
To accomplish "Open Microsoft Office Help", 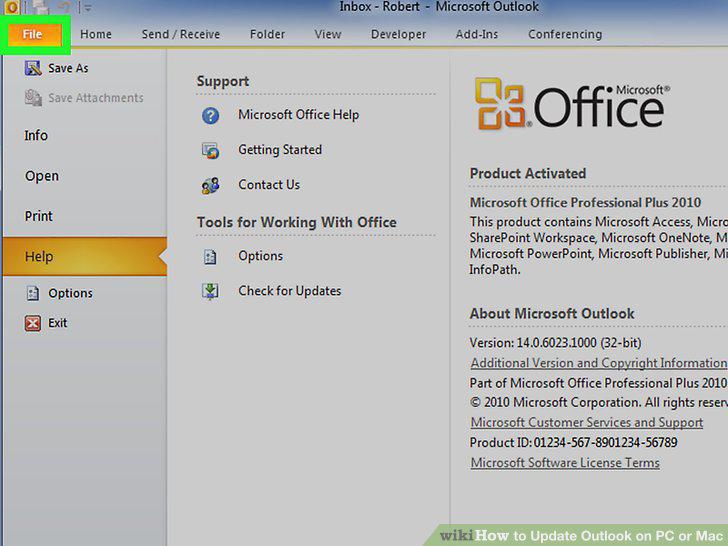I will pyautogui.click(x=299, y=115).
